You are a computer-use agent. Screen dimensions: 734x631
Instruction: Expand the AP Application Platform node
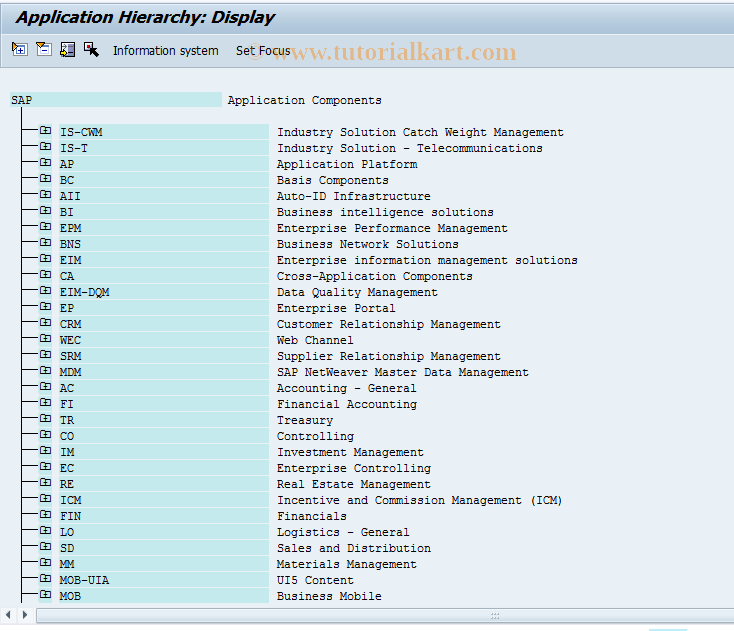[x=45, y=162]
